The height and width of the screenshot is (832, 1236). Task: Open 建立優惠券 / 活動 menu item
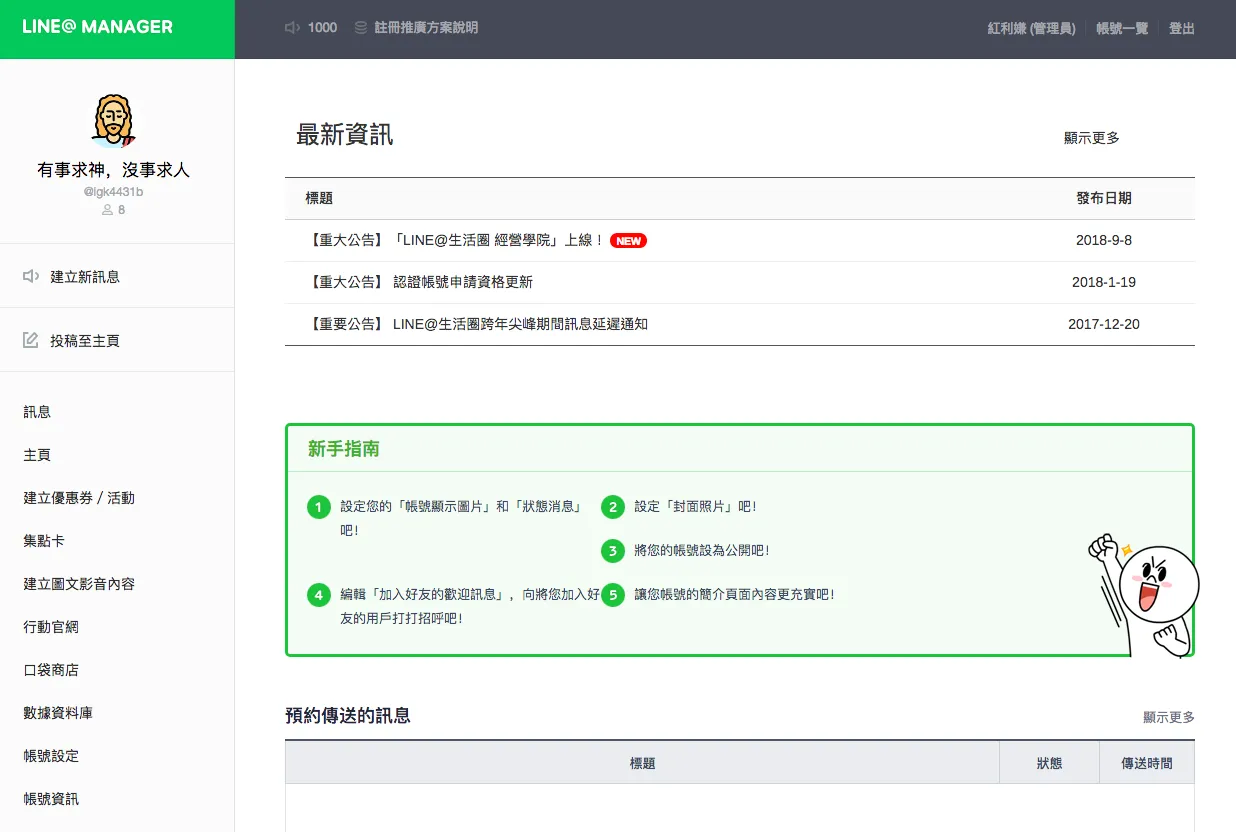79,497
